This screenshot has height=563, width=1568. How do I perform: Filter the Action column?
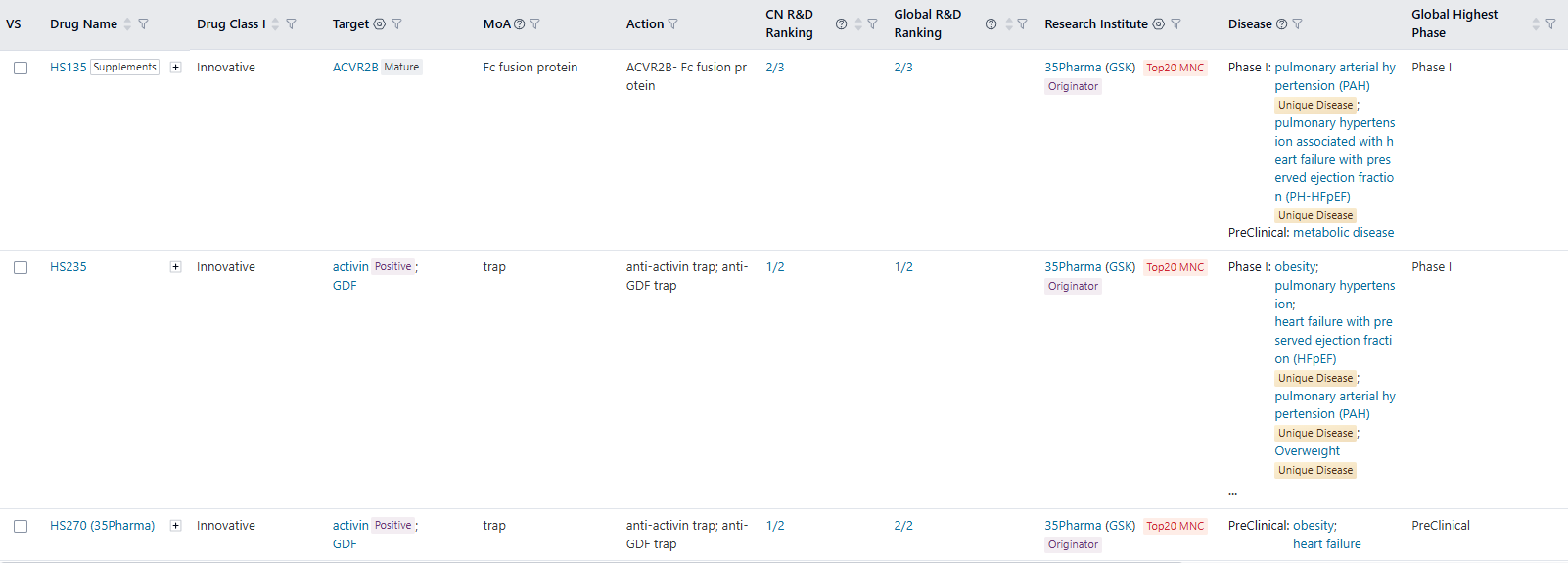[672, 24]
